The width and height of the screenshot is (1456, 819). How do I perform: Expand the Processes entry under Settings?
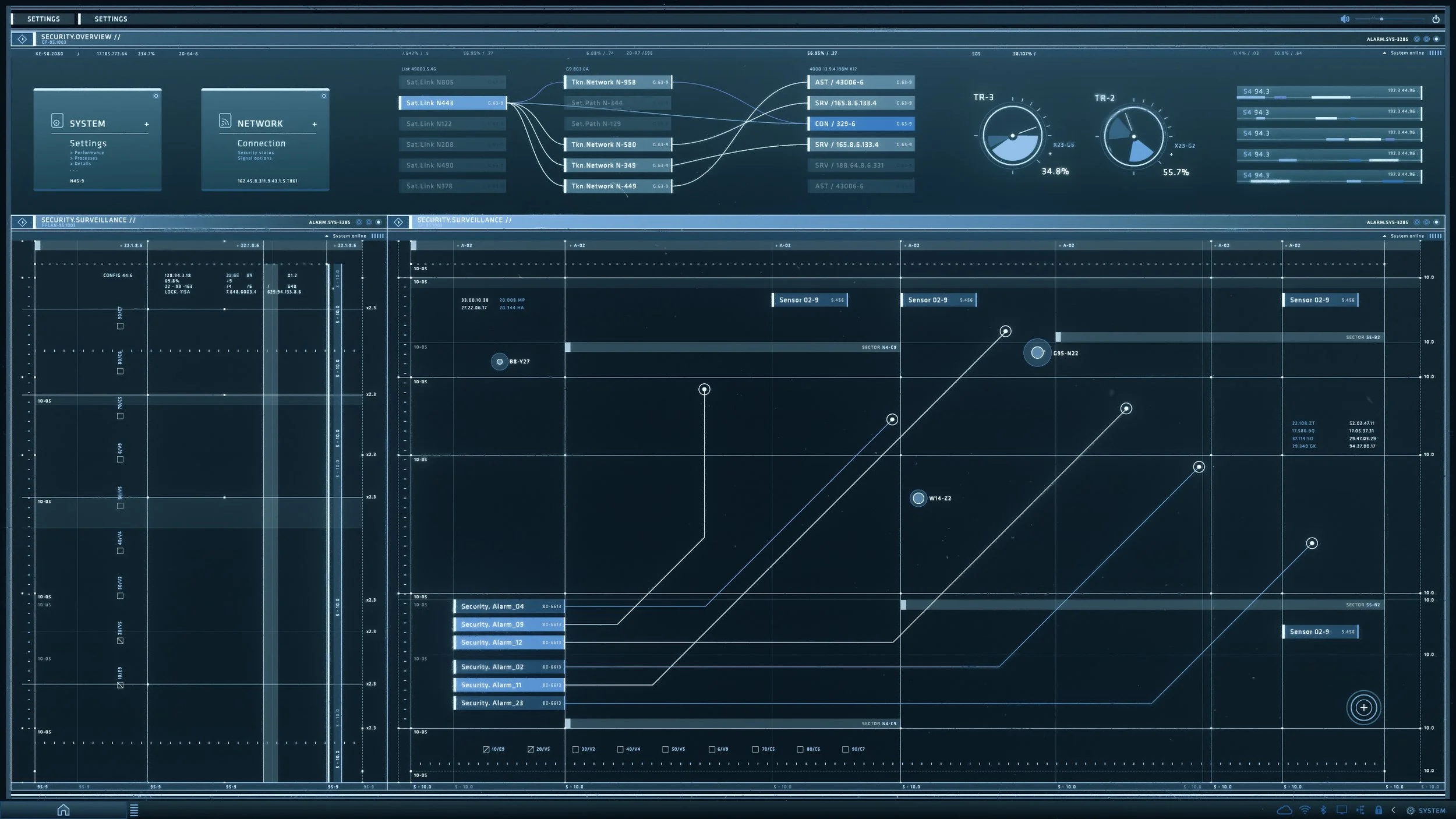84,158
